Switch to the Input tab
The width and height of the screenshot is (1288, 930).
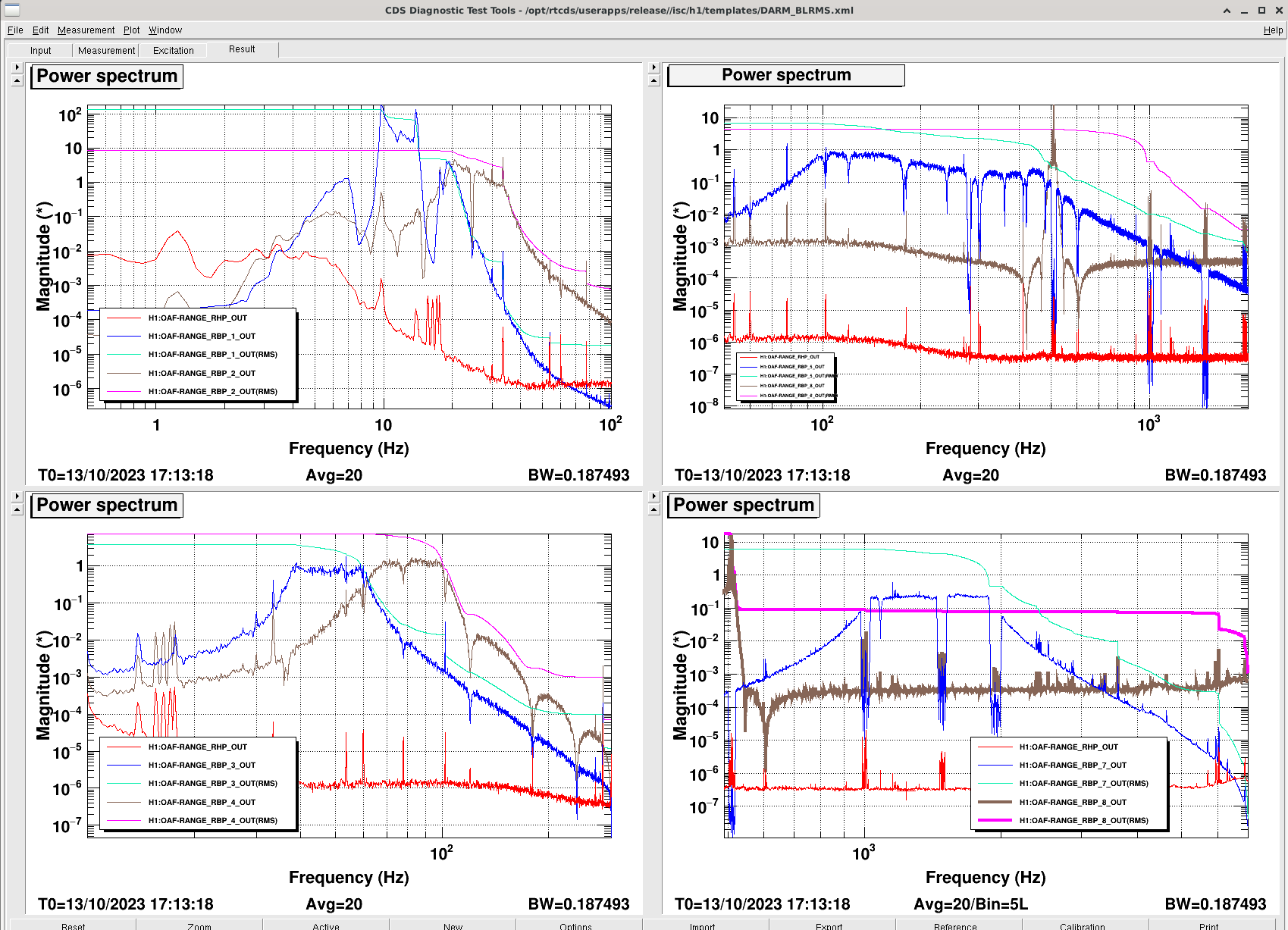coord(41,51)
